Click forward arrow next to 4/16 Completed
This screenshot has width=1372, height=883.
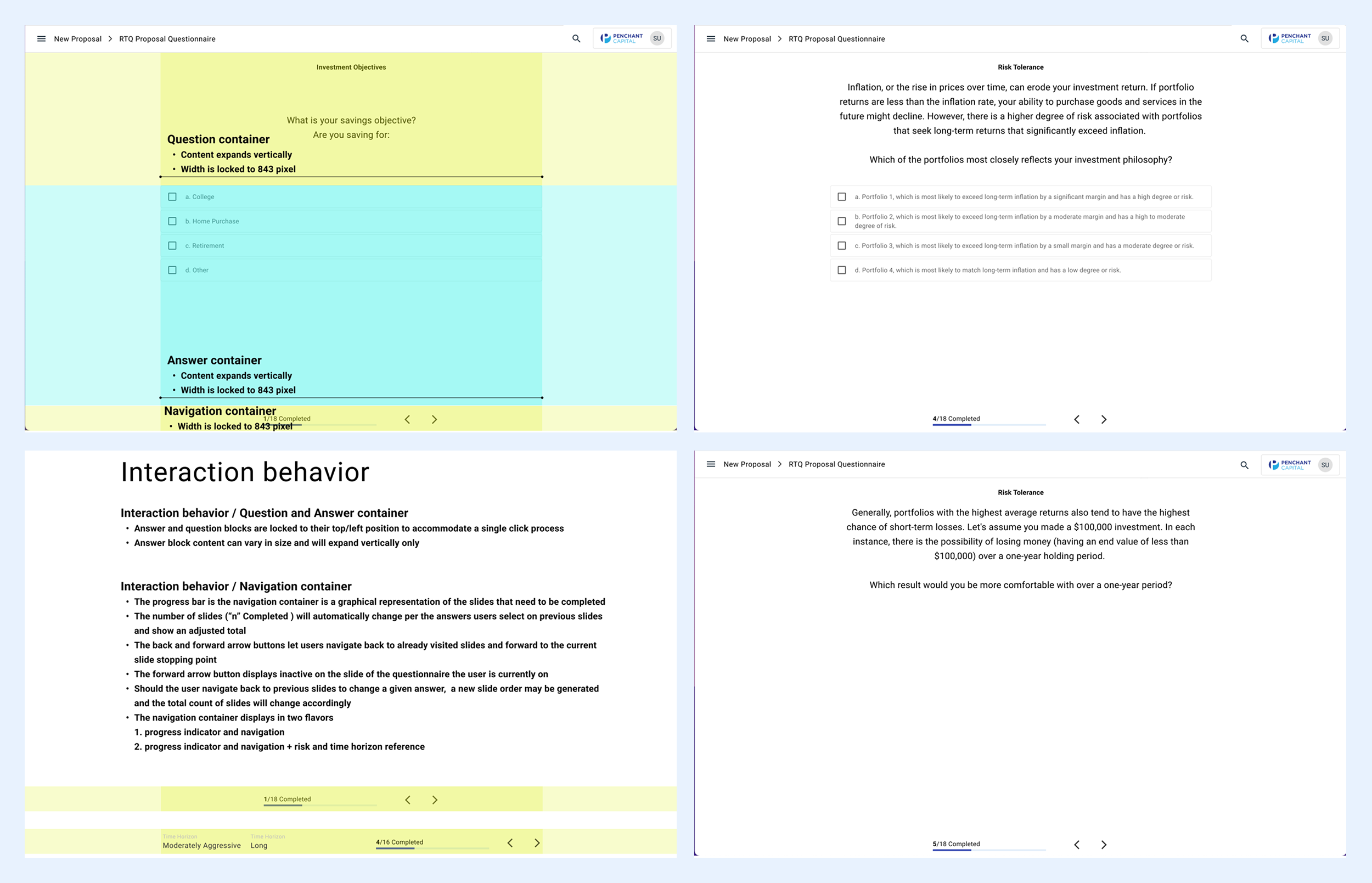[537, 843]
